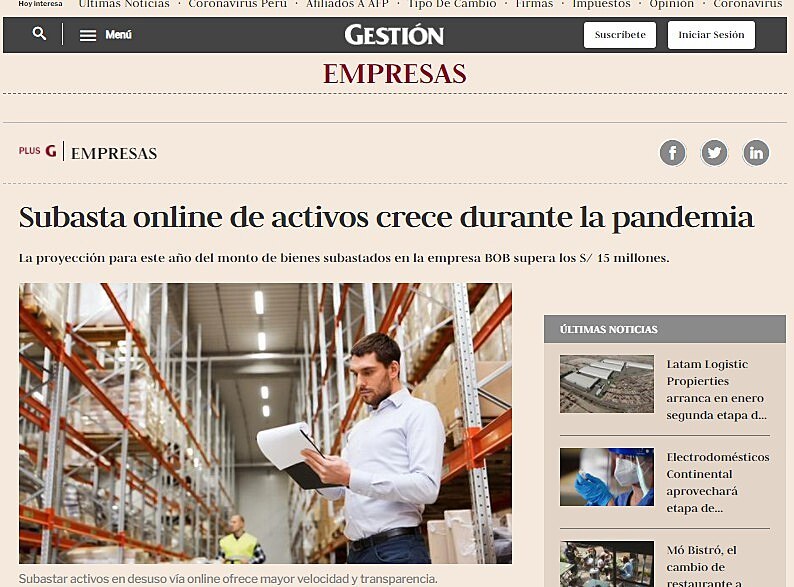Click the Gestión logo
Screen dimensions: 794x587
point(394,35)
